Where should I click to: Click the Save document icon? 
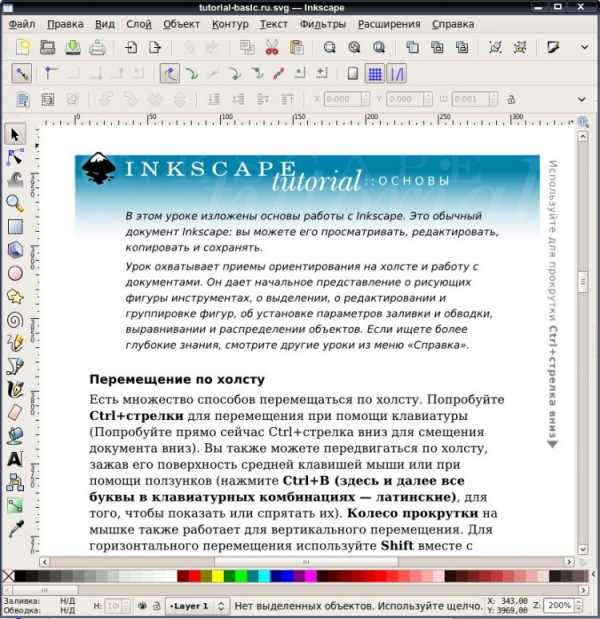(73, 47)
